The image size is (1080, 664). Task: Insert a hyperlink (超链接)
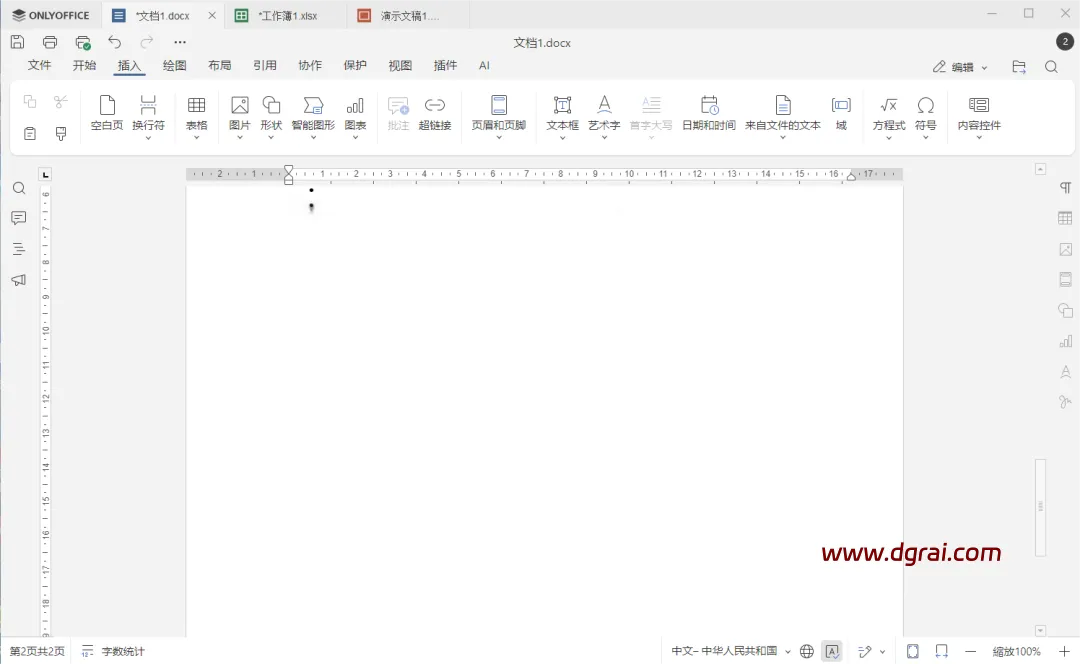pos(435,114)
